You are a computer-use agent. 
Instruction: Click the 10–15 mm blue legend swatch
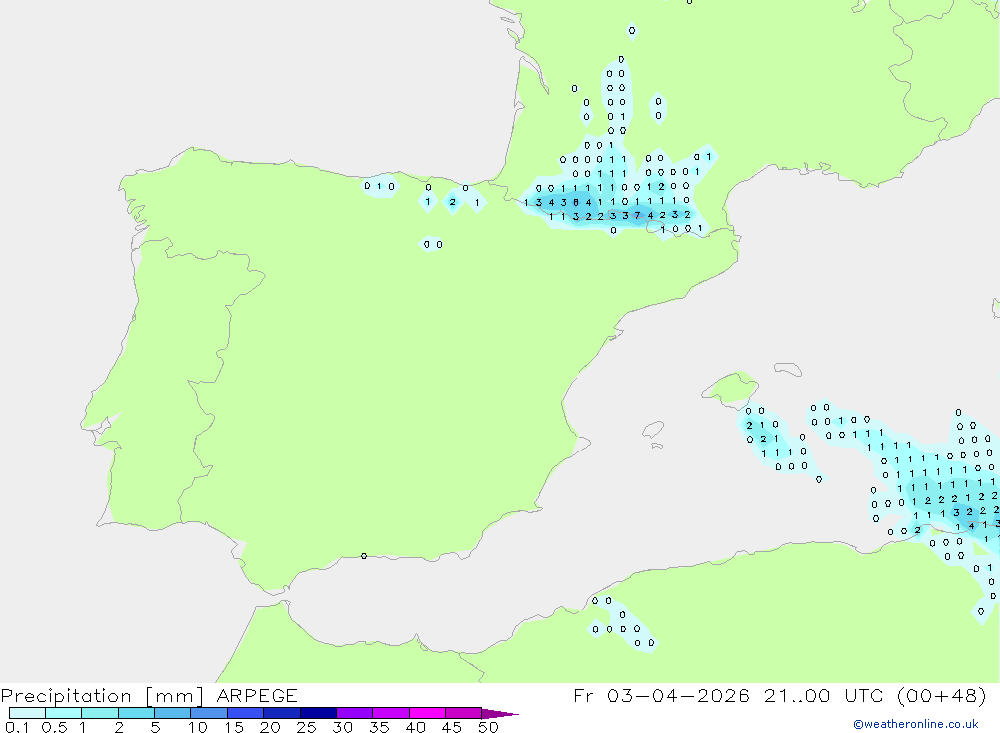209,713
